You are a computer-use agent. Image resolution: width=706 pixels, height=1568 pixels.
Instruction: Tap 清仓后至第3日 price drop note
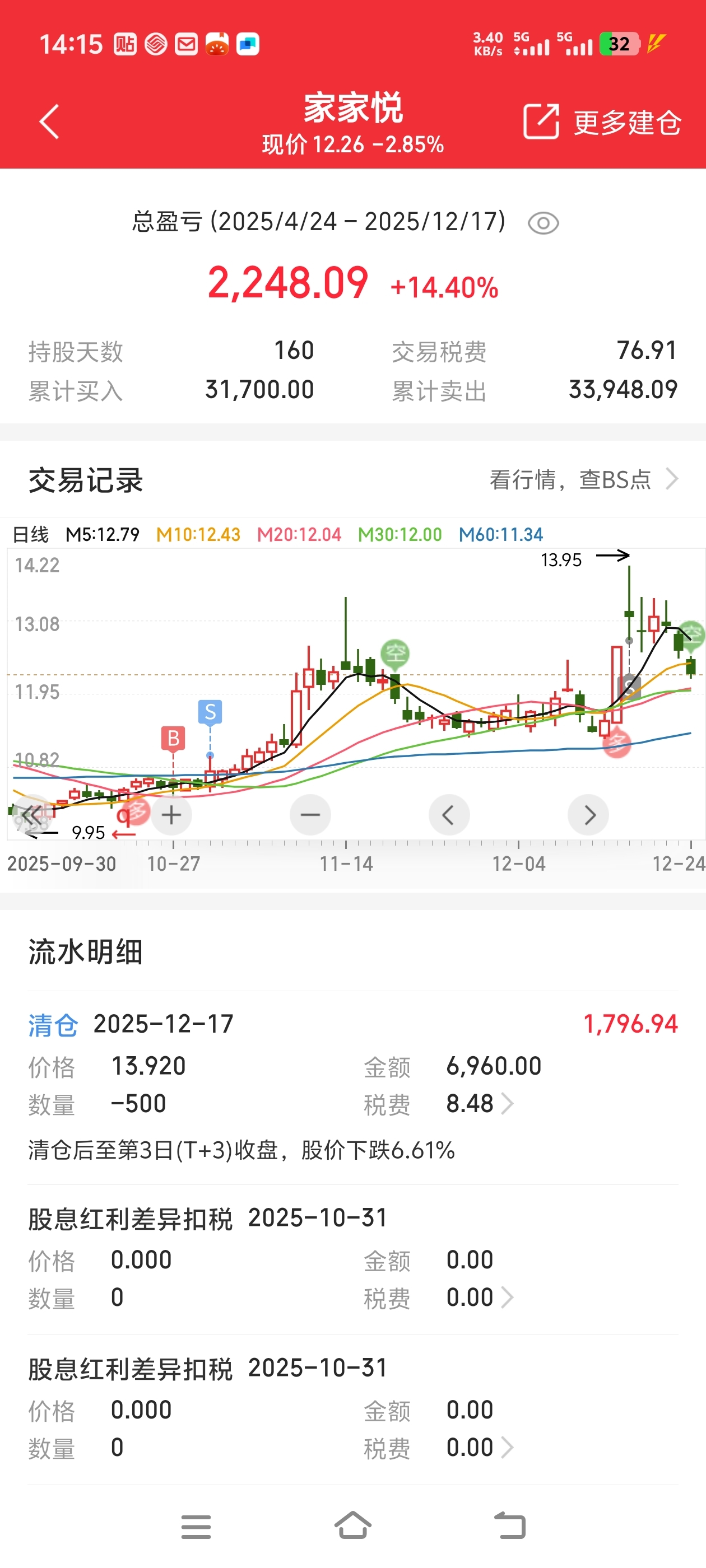pos(241,1150)
